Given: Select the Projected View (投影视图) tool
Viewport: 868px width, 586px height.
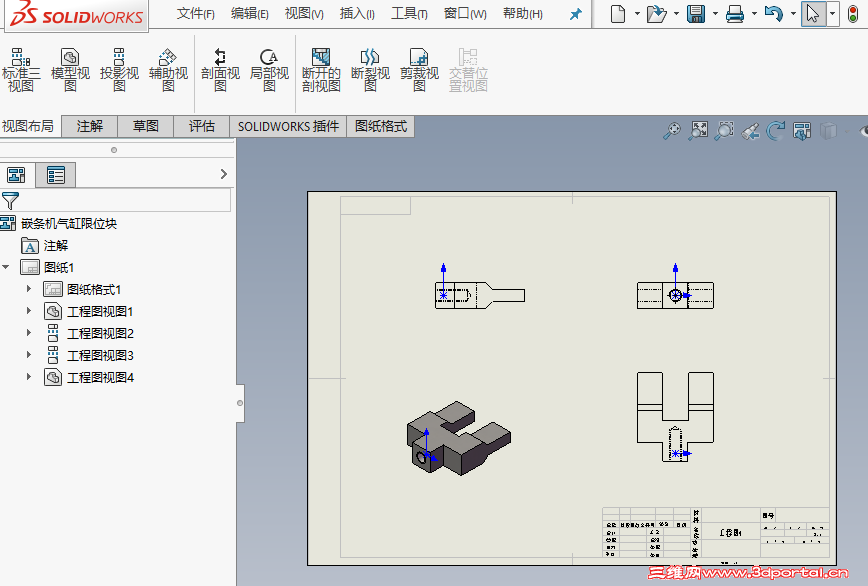Looking at the screenshot, I should pos(119,70).
